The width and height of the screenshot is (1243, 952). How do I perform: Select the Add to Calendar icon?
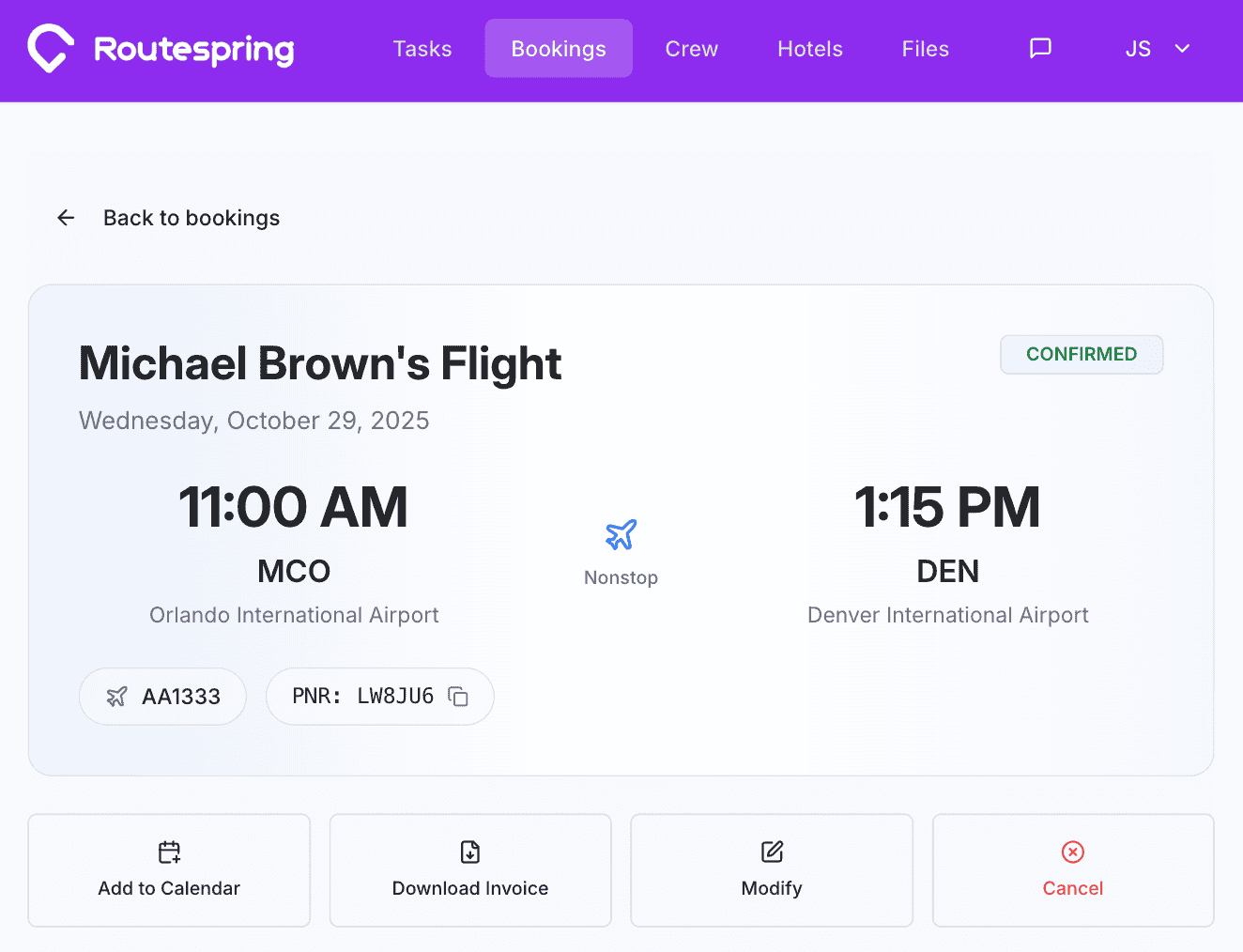pos(169,852)
